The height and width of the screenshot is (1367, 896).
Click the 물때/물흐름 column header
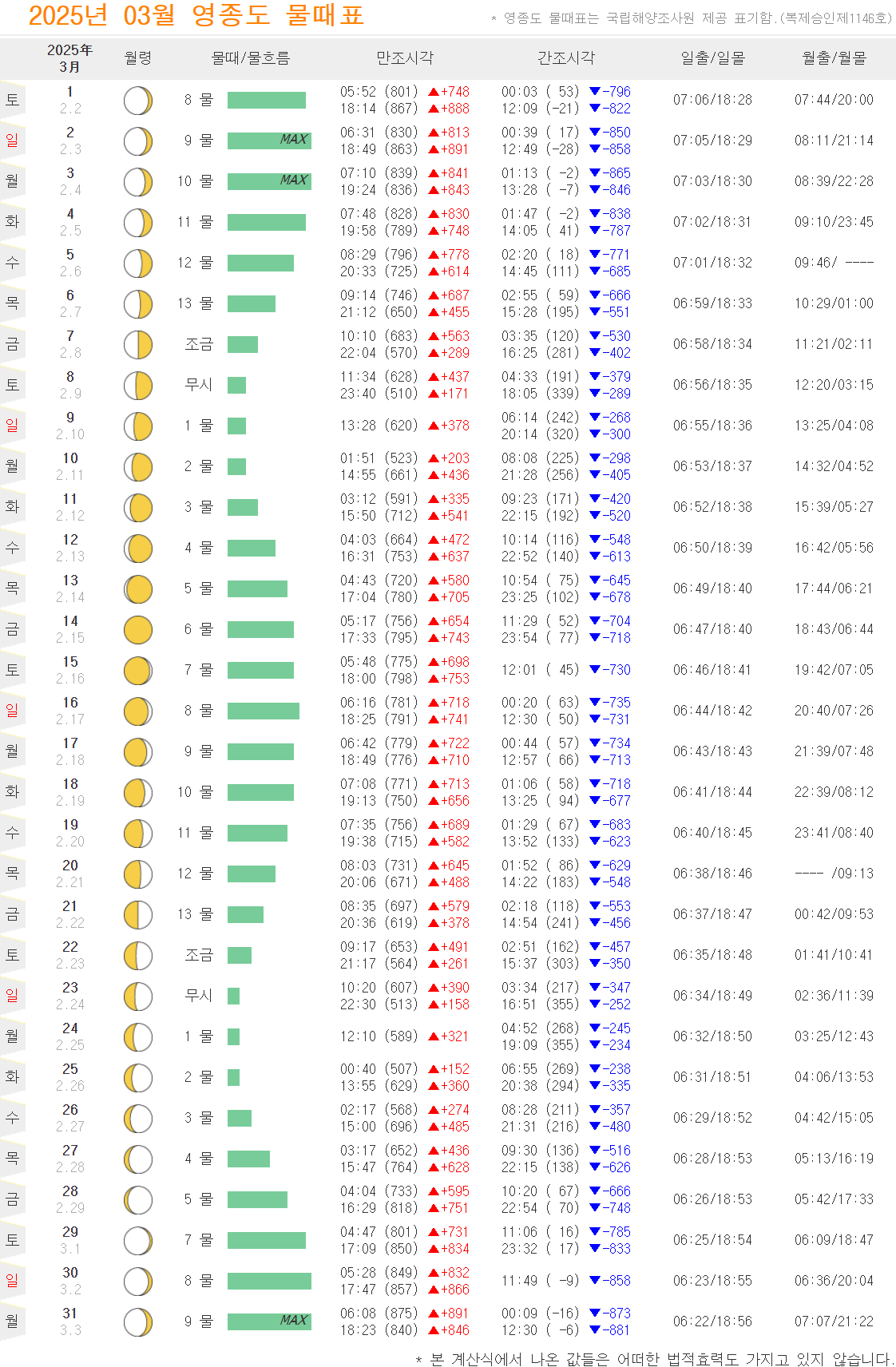tap(250, 58)
